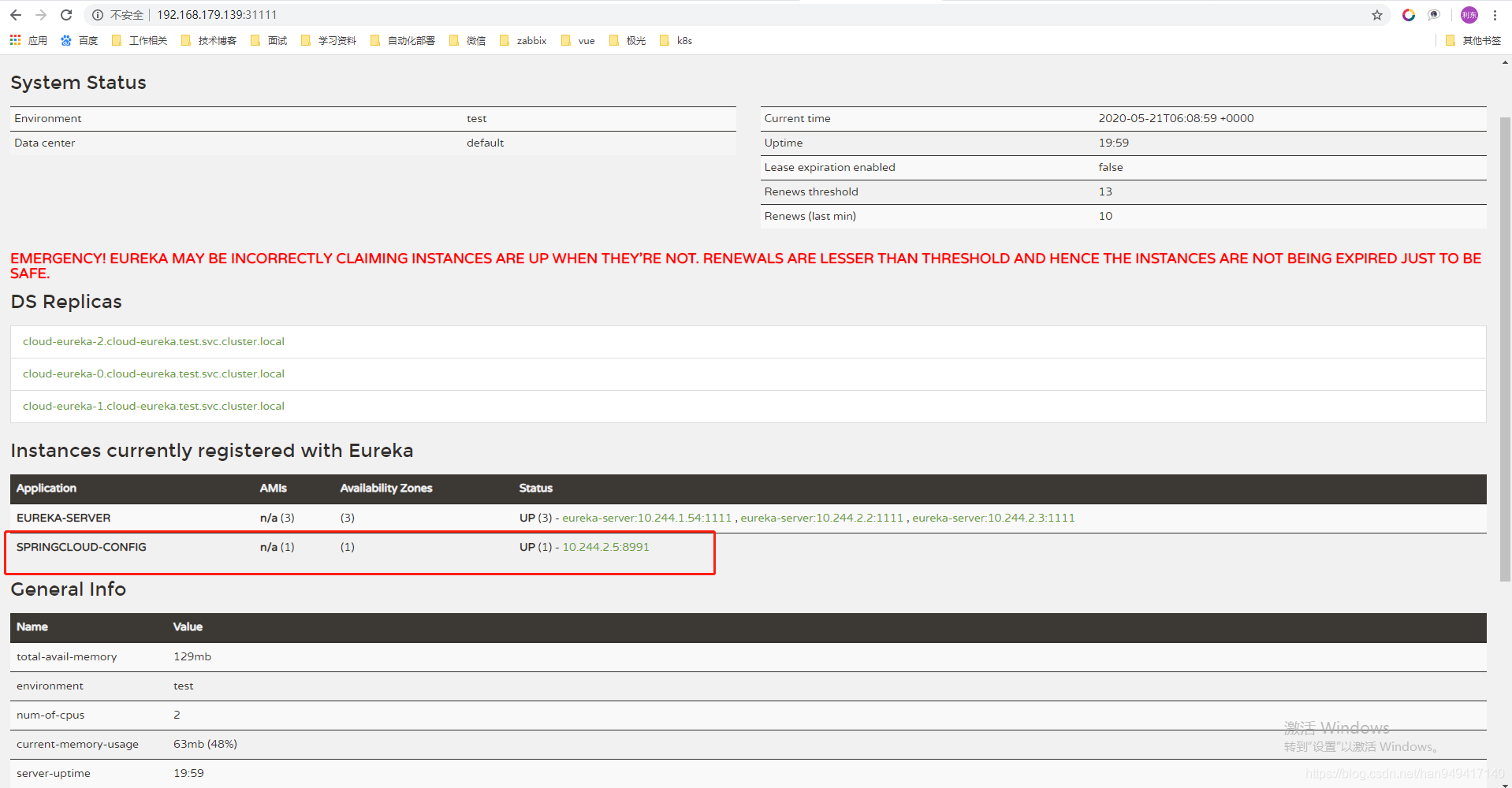Open the 其他书签 folder
Screen dimensions: 1512x788
click(x=1473, y=40)
